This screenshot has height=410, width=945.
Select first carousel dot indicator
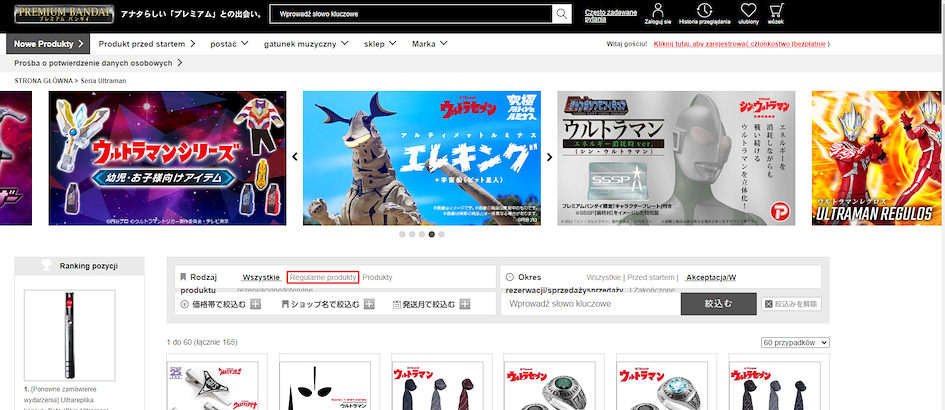[x=402, y=234]
